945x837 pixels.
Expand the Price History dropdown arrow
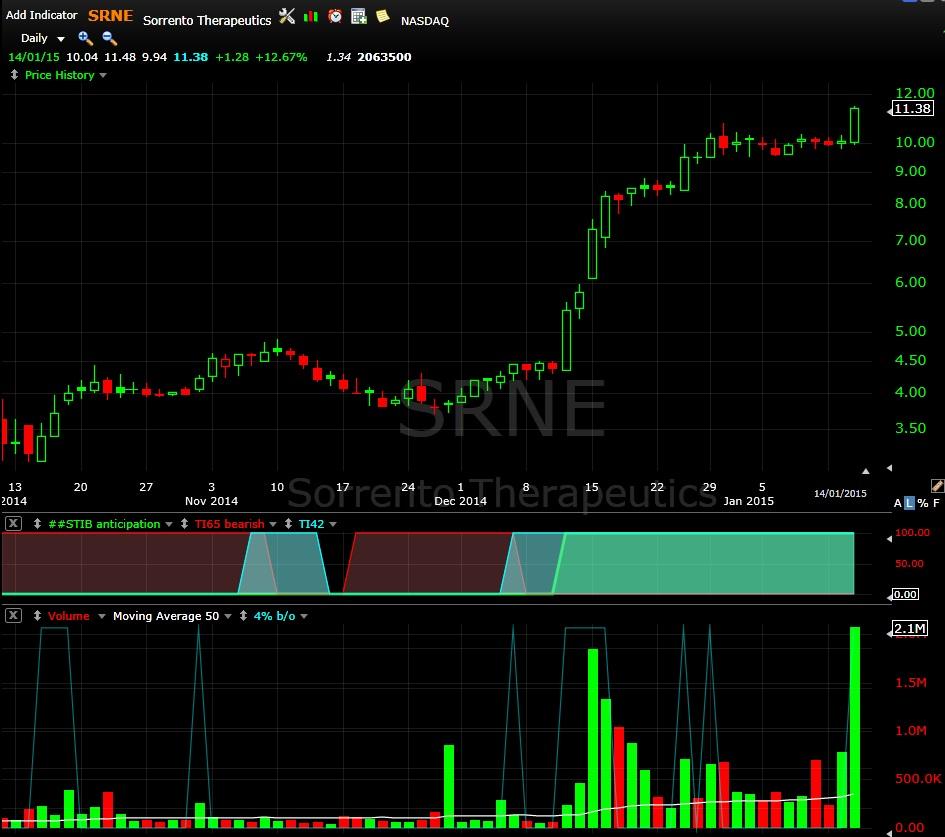tap(103, 75)
